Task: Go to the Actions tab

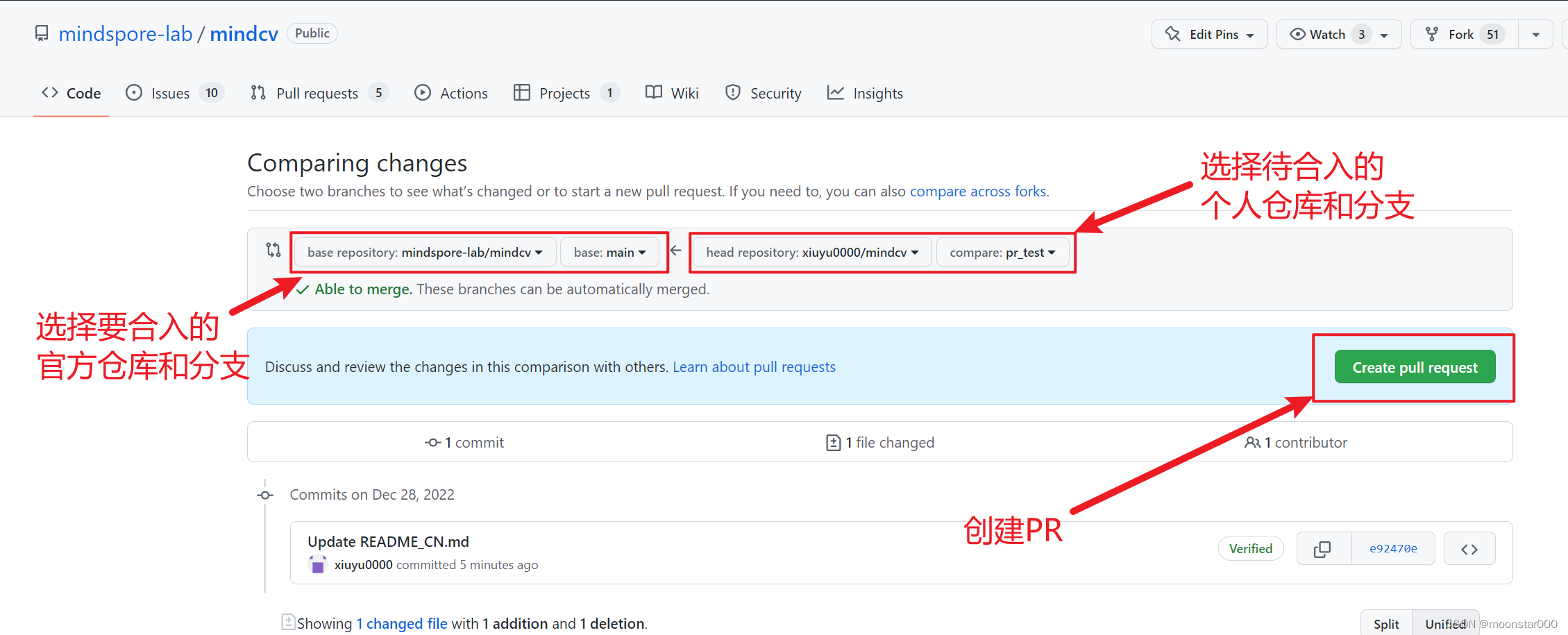Action: click(450, 93)
